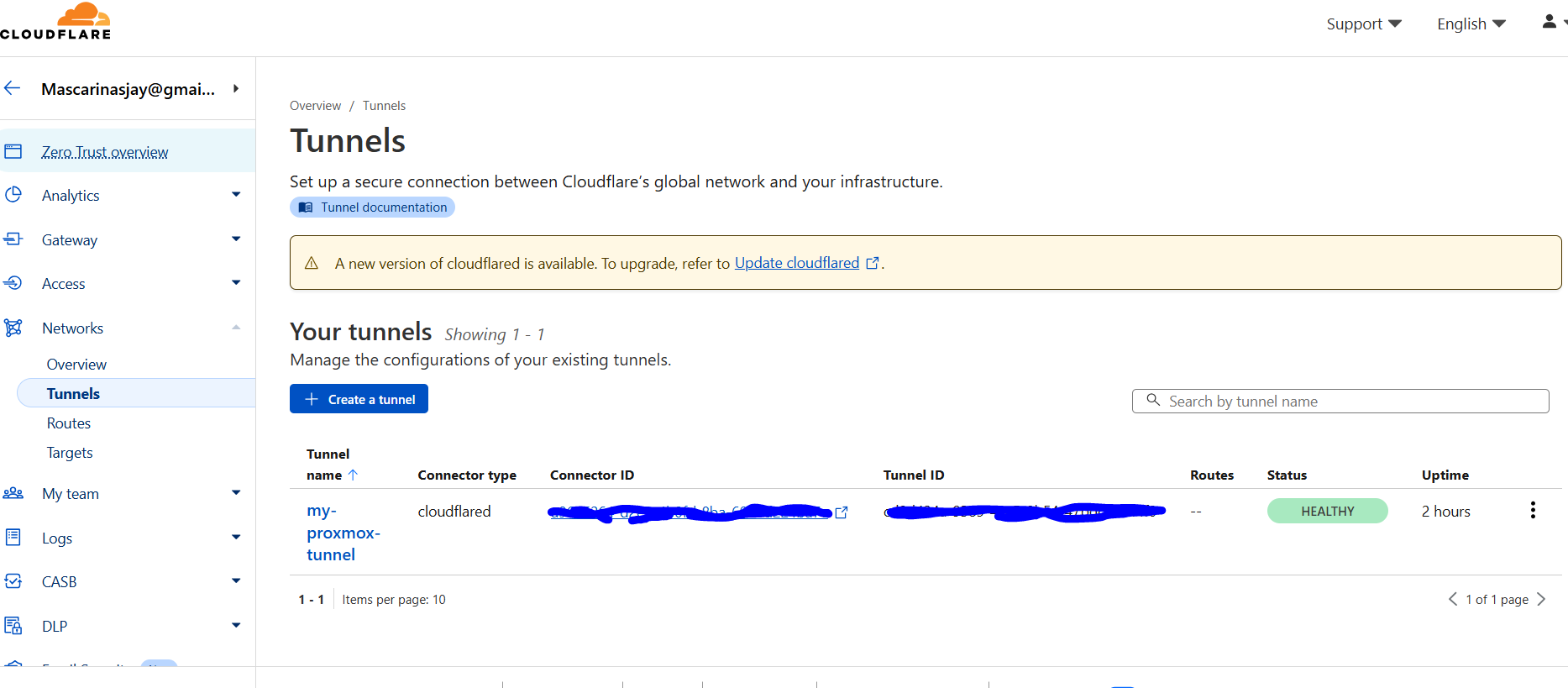Open the Support dropdown
This screenshot has width=1568, height=688.
[x=1364, y=24]
